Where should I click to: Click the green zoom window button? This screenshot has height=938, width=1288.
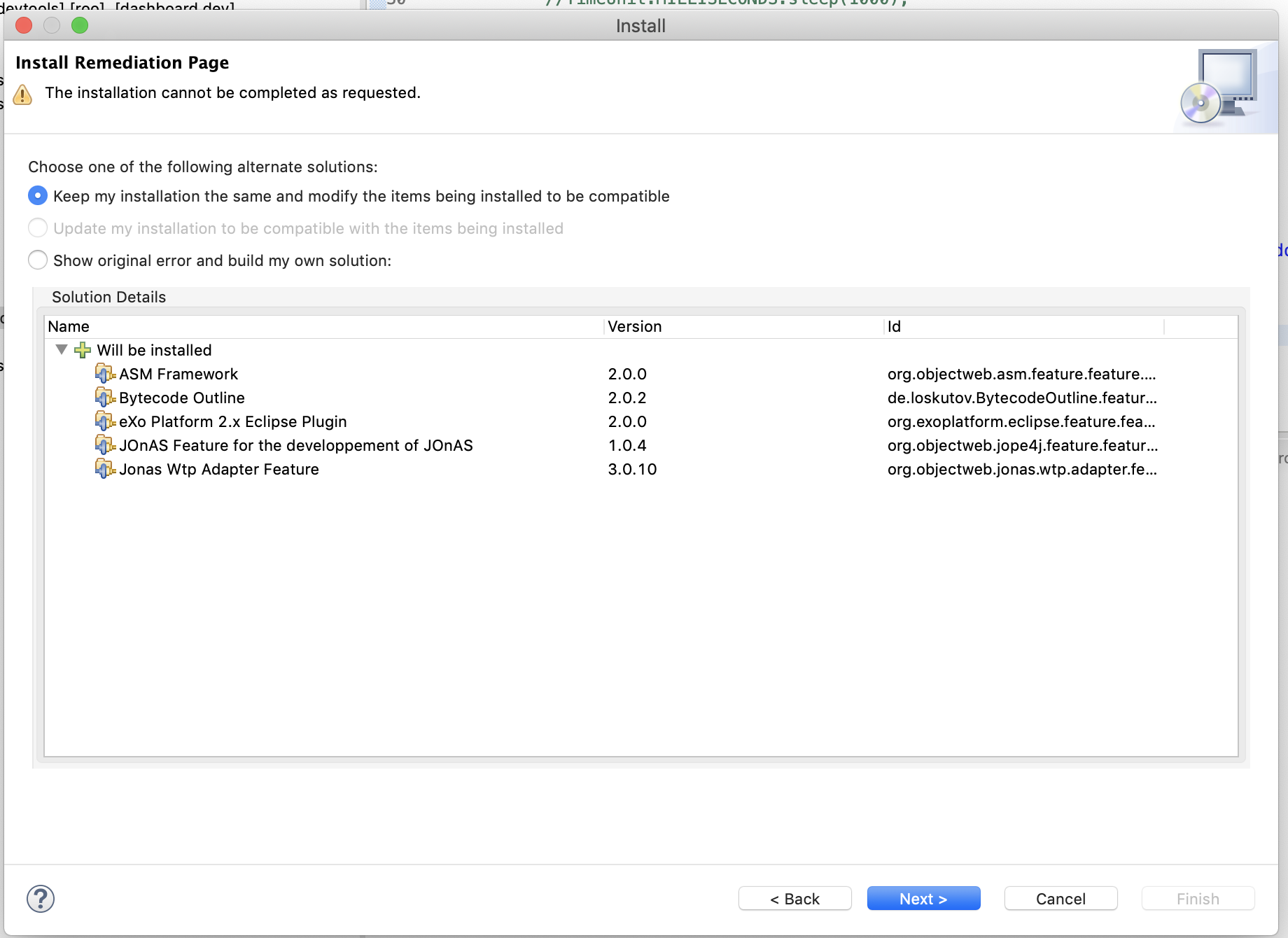pyautogui.click(x=80, y=26)
